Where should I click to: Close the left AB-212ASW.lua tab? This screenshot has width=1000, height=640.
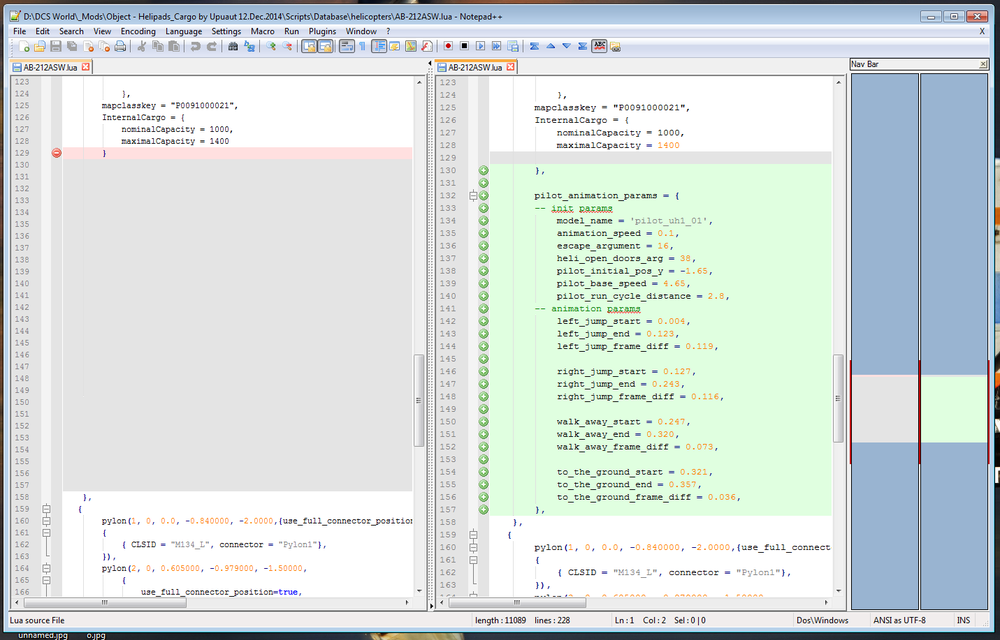click(86, 67)
